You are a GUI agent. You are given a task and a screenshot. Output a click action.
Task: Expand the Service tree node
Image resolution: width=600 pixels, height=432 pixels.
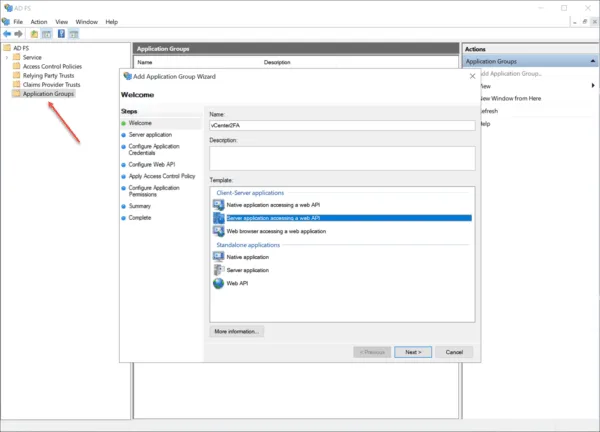(7, 57)
